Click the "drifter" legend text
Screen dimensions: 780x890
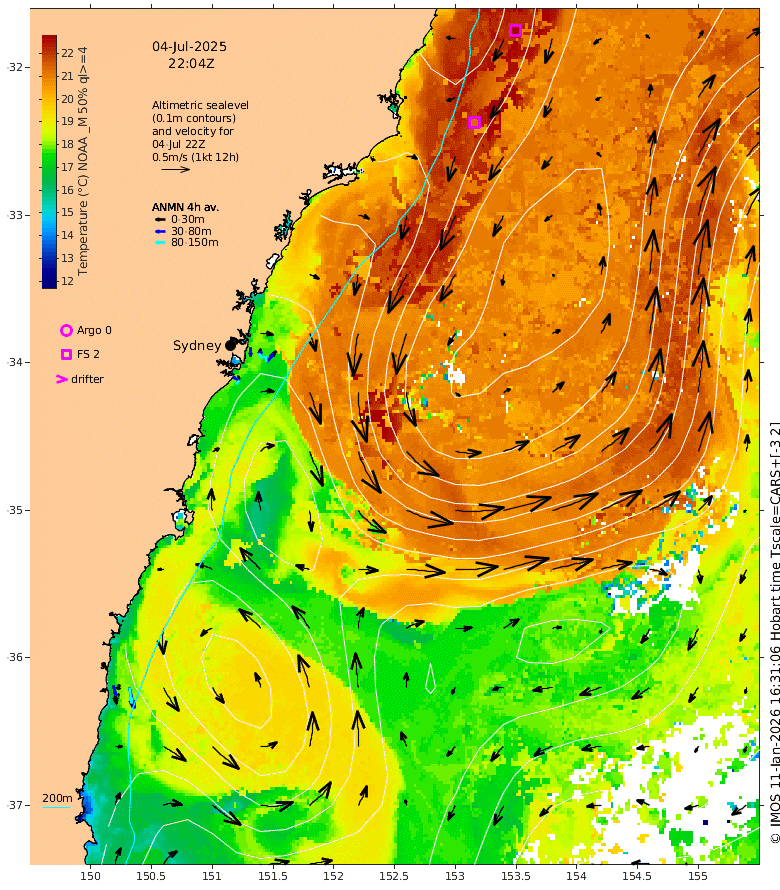click(x=87, y=379)
